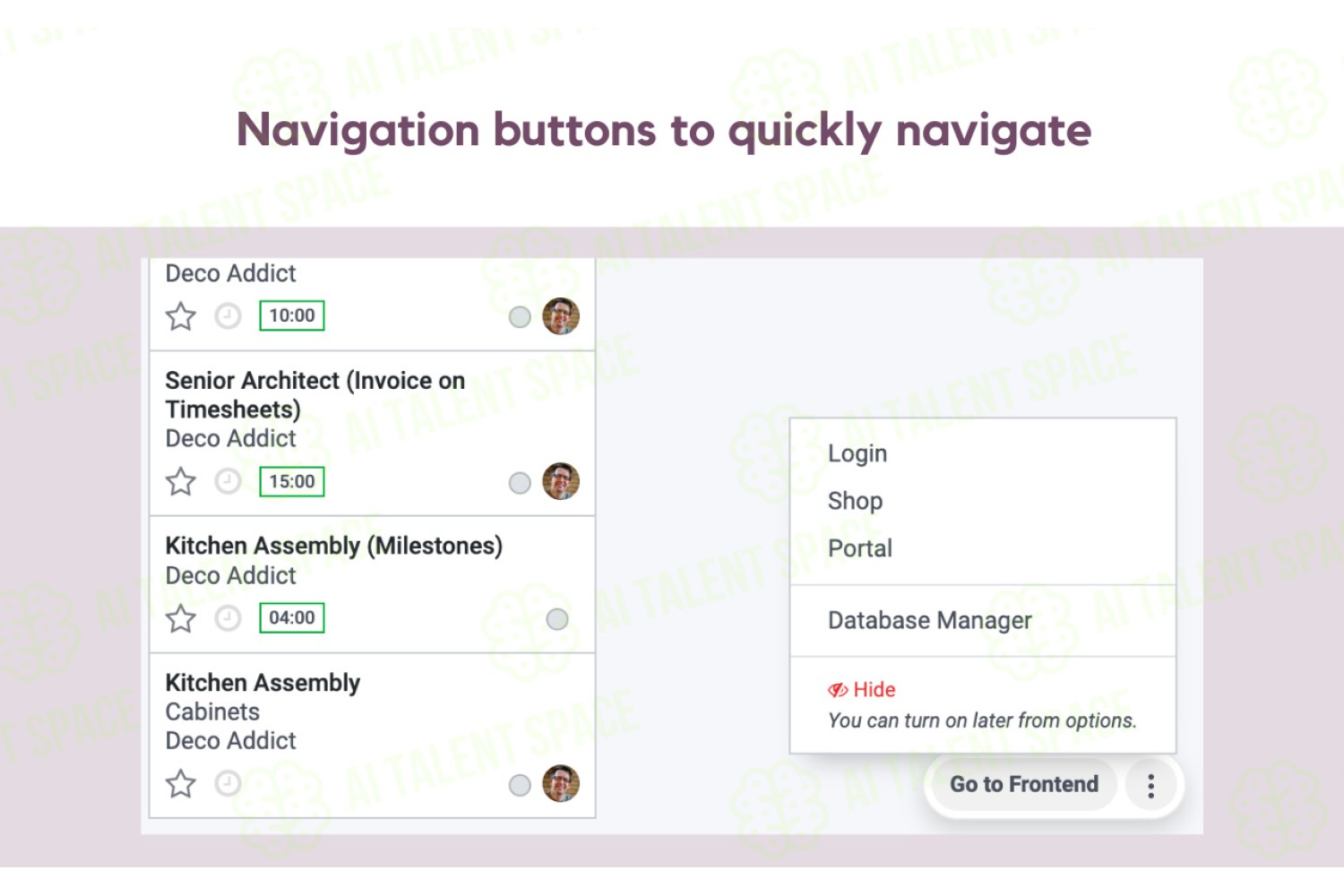This screenshot has height=896, width=1344.
Task: Click the Go to Frontend button
Action: (1024, 785)
